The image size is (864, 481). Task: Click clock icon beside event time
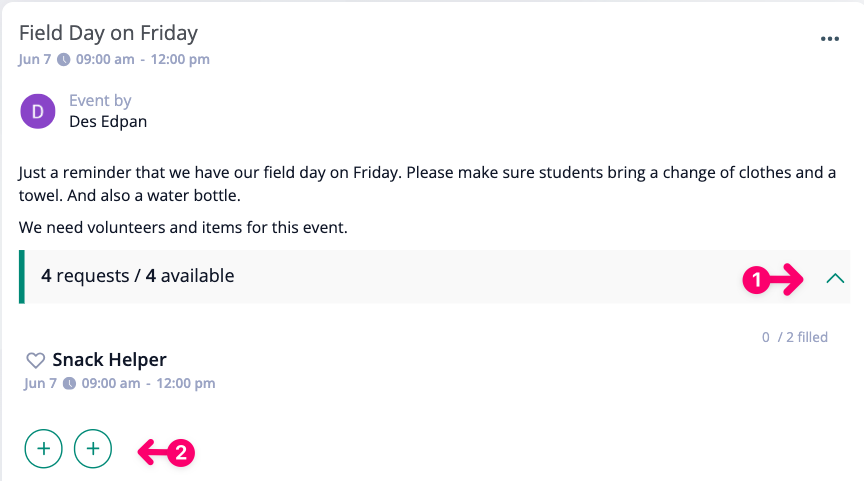[x=64, y=59]
